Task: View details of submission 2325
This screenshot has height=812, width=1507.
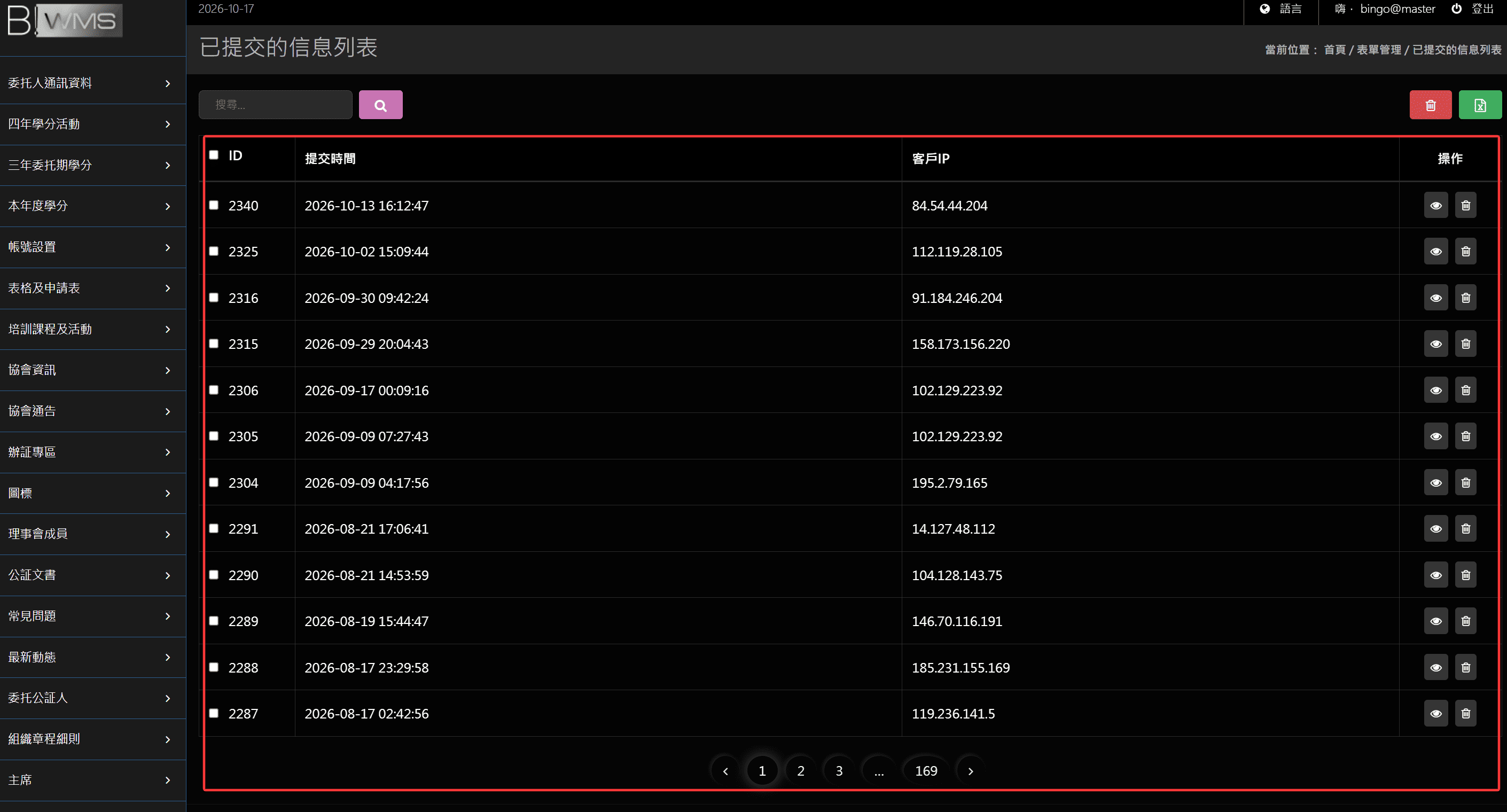Action: 1435,252
